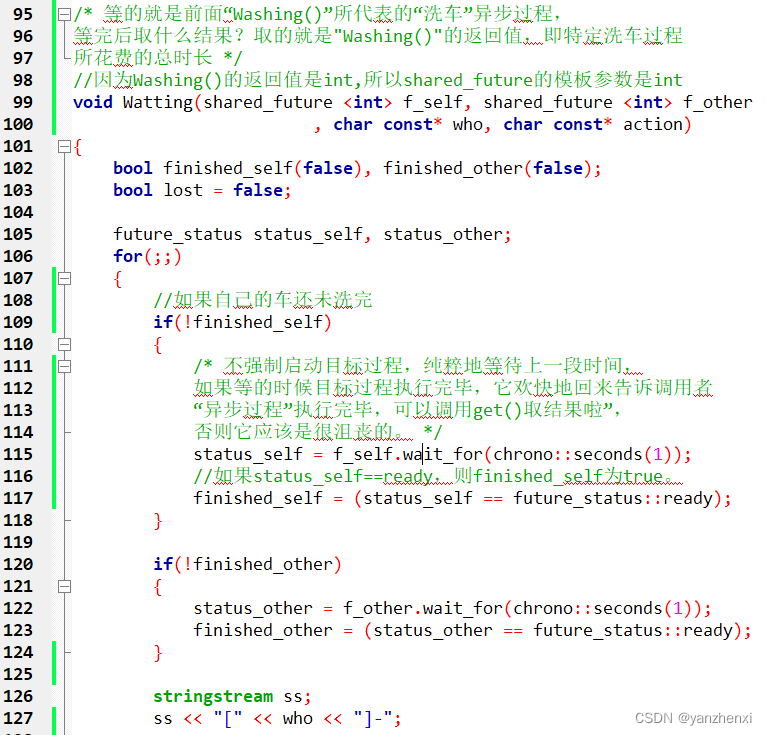The width and height of the screenshot is (767, 735).
Task: Click future_status::ready on line 117
Action: tap(612, 498)
